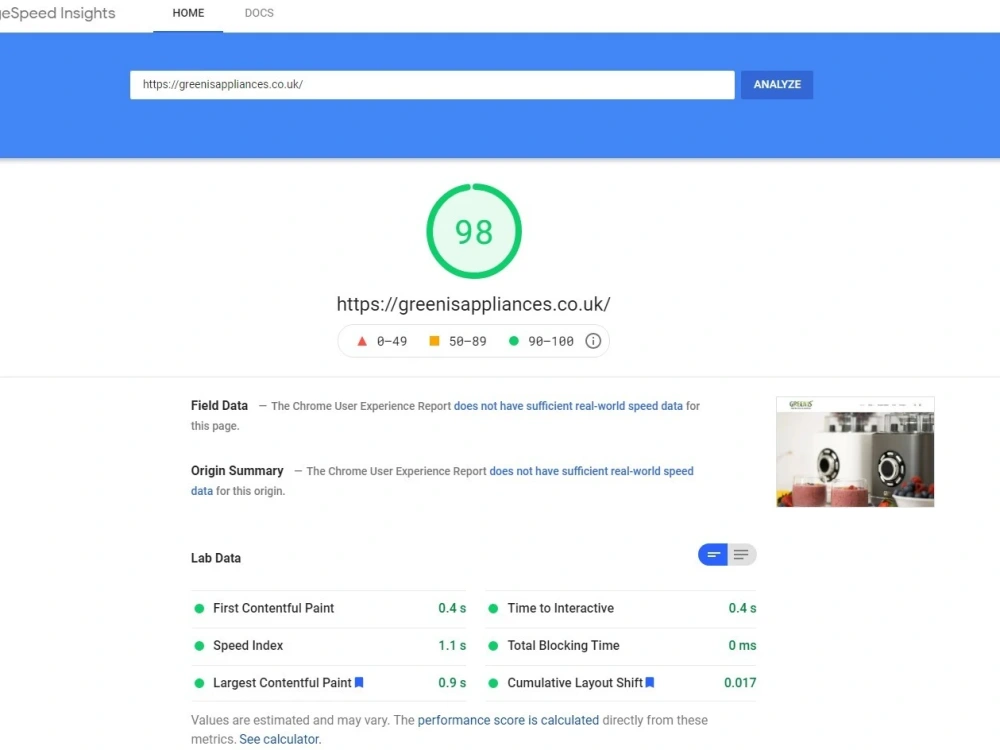Click the Lab Data heading
The width and height of the screenshot is (1000, 750).
[216, 558]
